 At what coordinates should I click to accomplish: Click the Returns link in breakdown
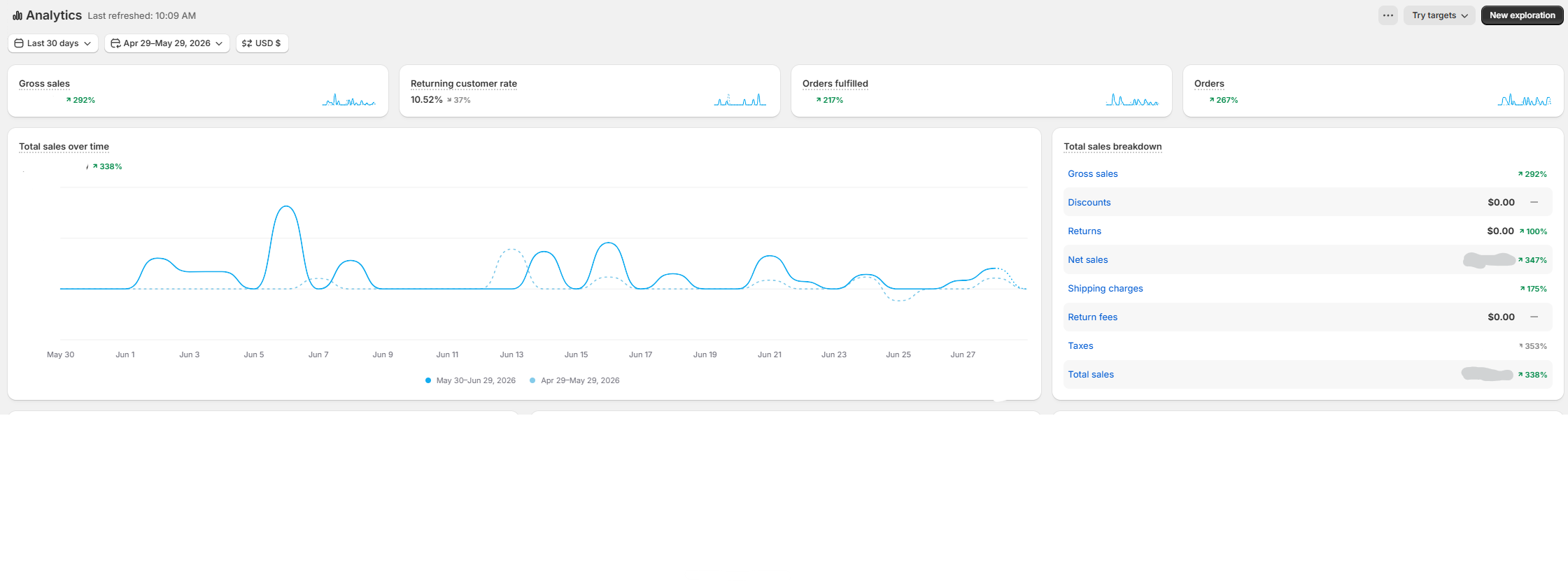[1085, 231]
